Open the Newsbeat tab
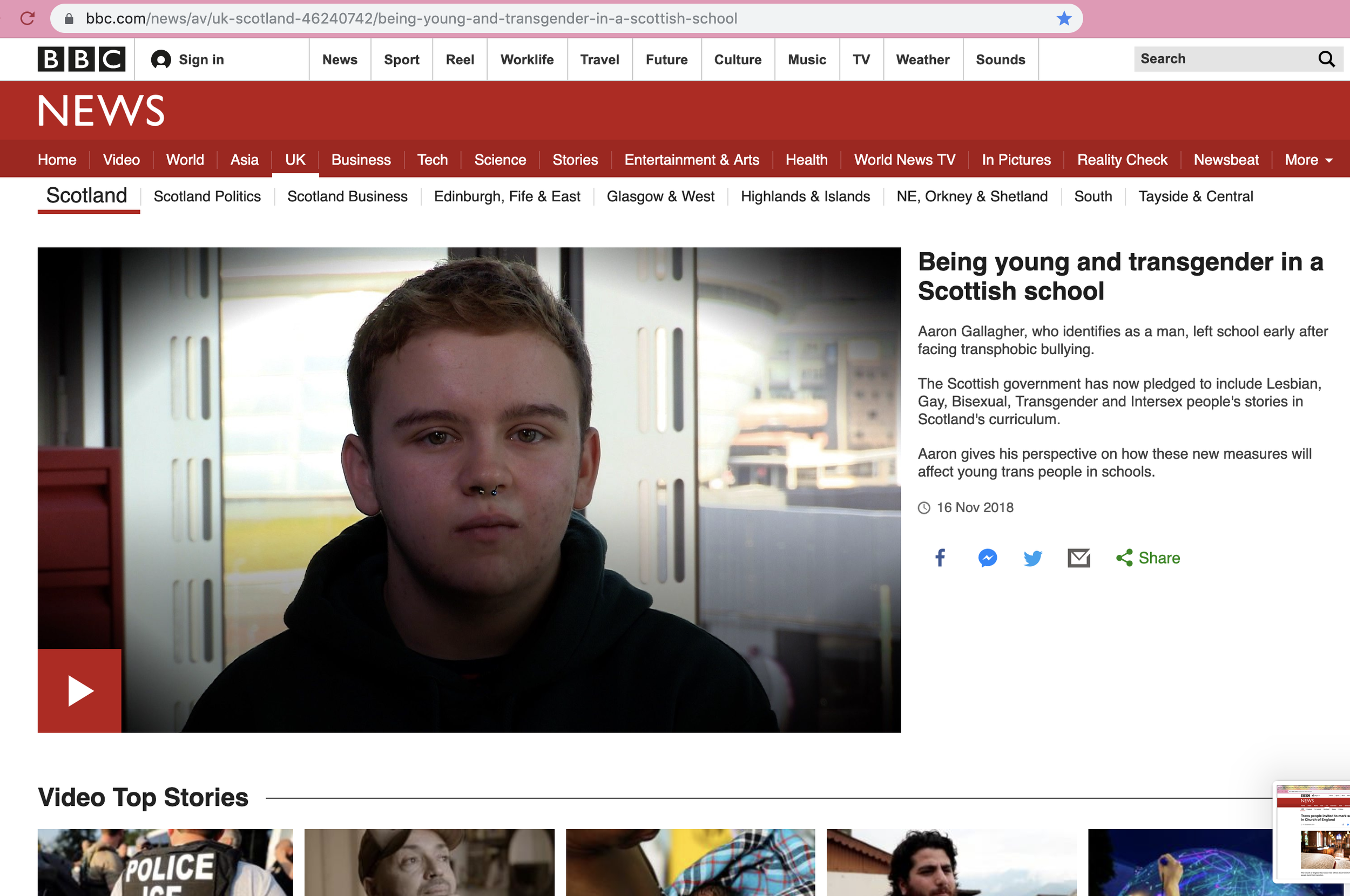1350x896 pixels. point(1226,160)
